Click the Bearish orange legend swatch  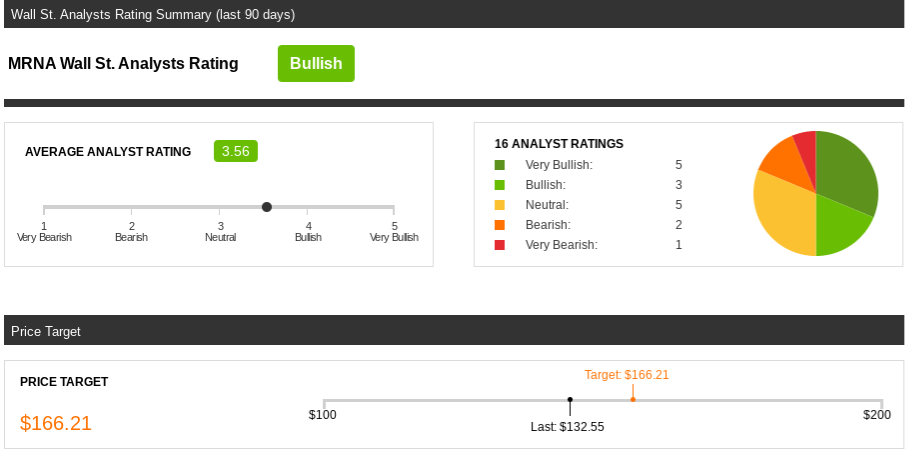[x=500, y=225]
